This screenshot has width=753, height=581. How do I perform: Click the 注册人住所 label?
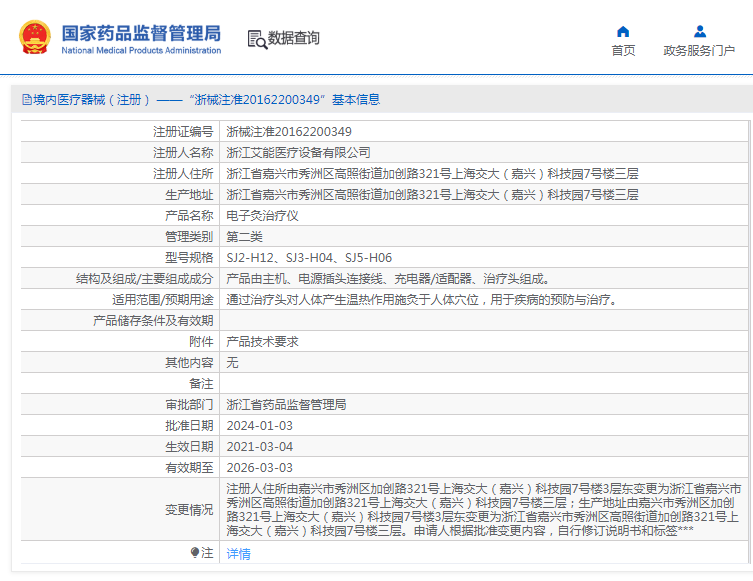(183, 174)
